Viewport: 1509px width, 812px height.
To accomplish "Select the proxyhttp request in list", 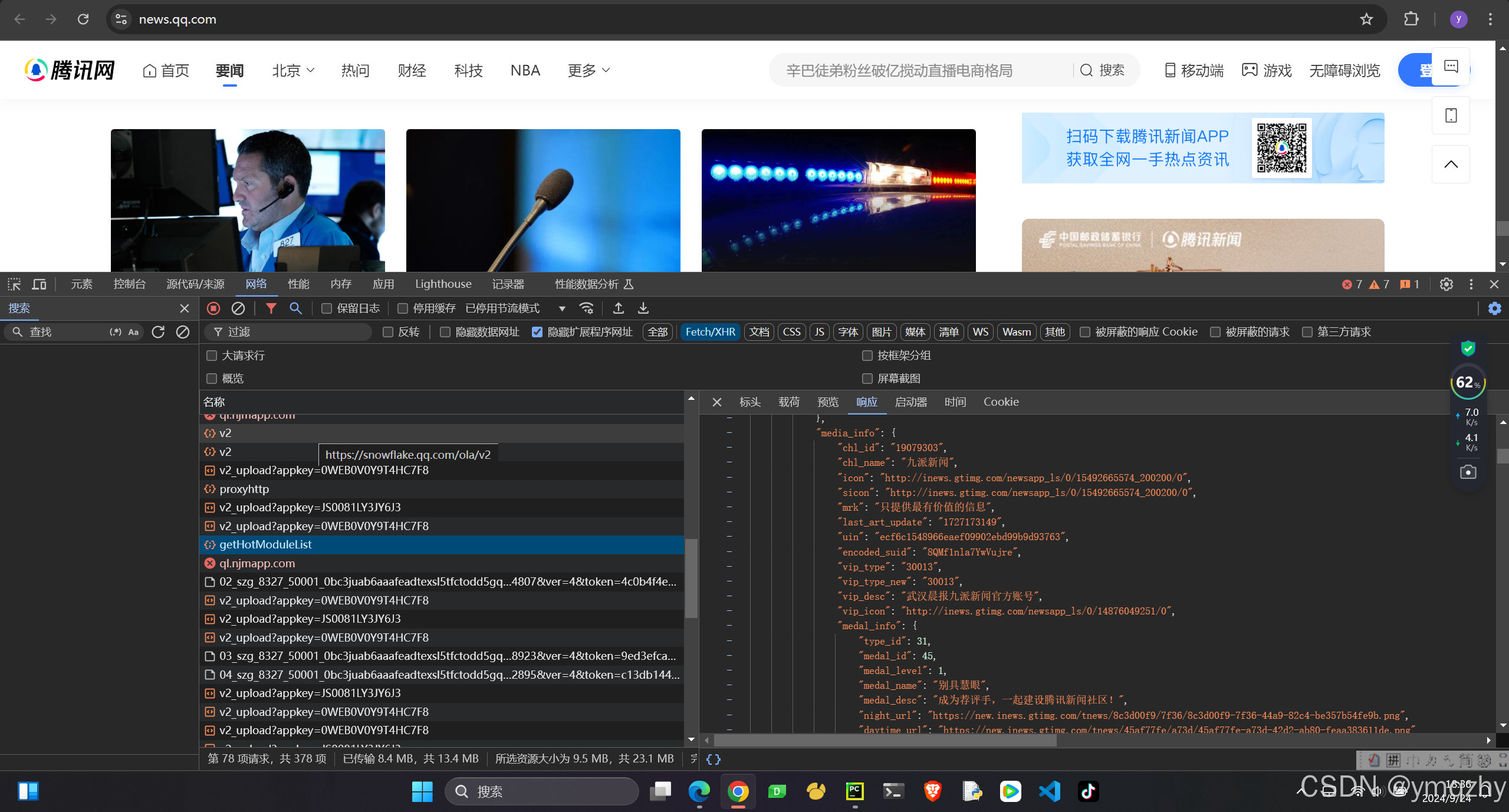I will tap(244, 489).
